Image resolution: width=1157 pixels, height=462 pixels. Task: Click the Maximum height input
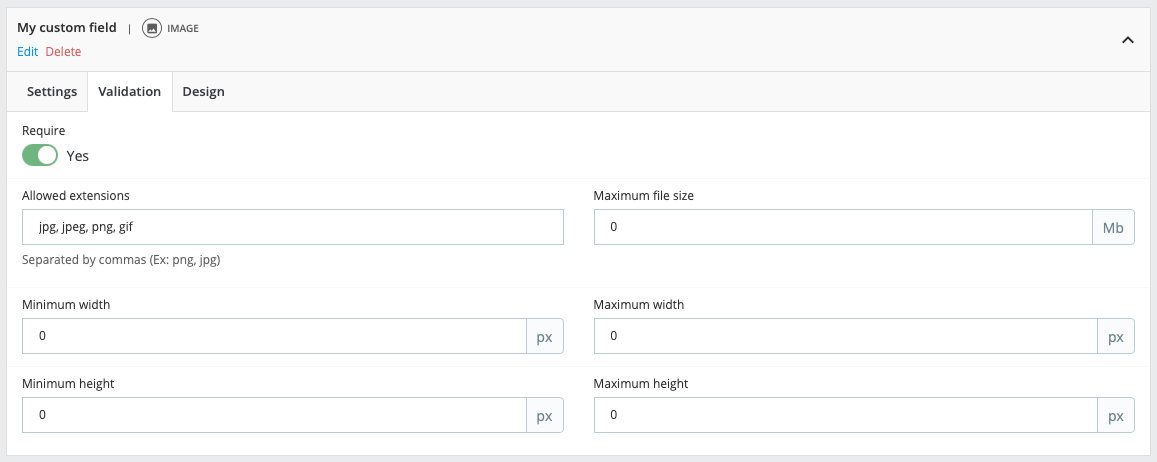click(845, 415)
